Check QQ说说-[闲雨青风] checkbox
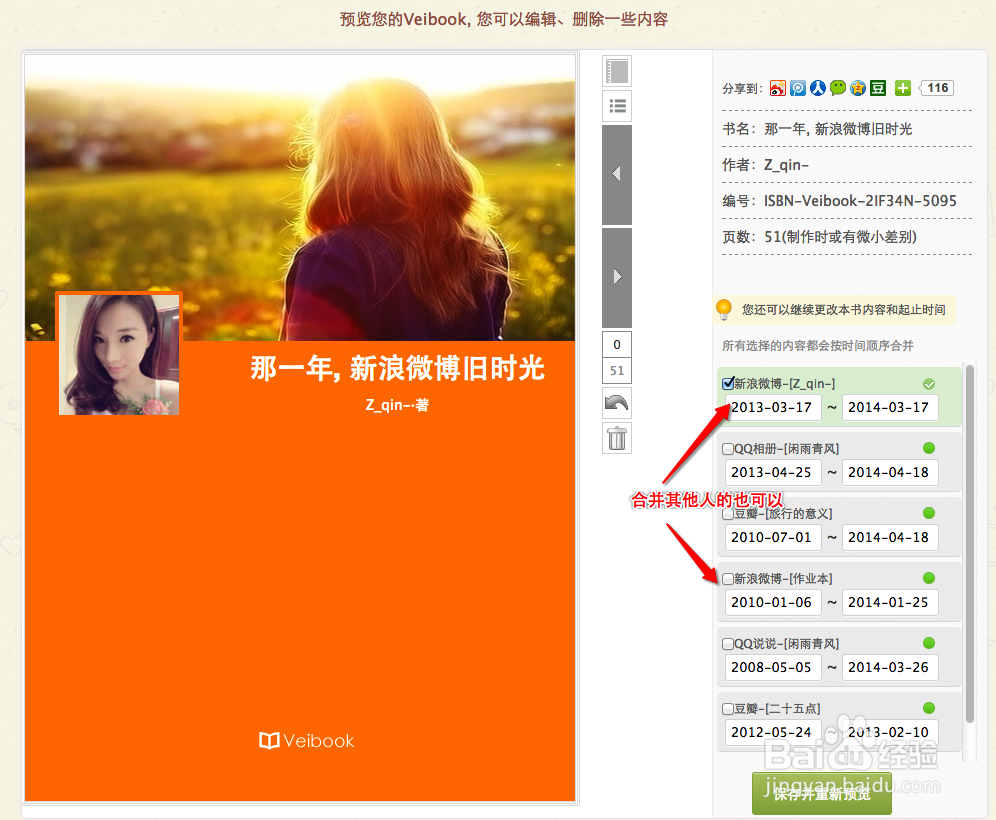This screenshot has width=996, height=820. click(728, 644)
